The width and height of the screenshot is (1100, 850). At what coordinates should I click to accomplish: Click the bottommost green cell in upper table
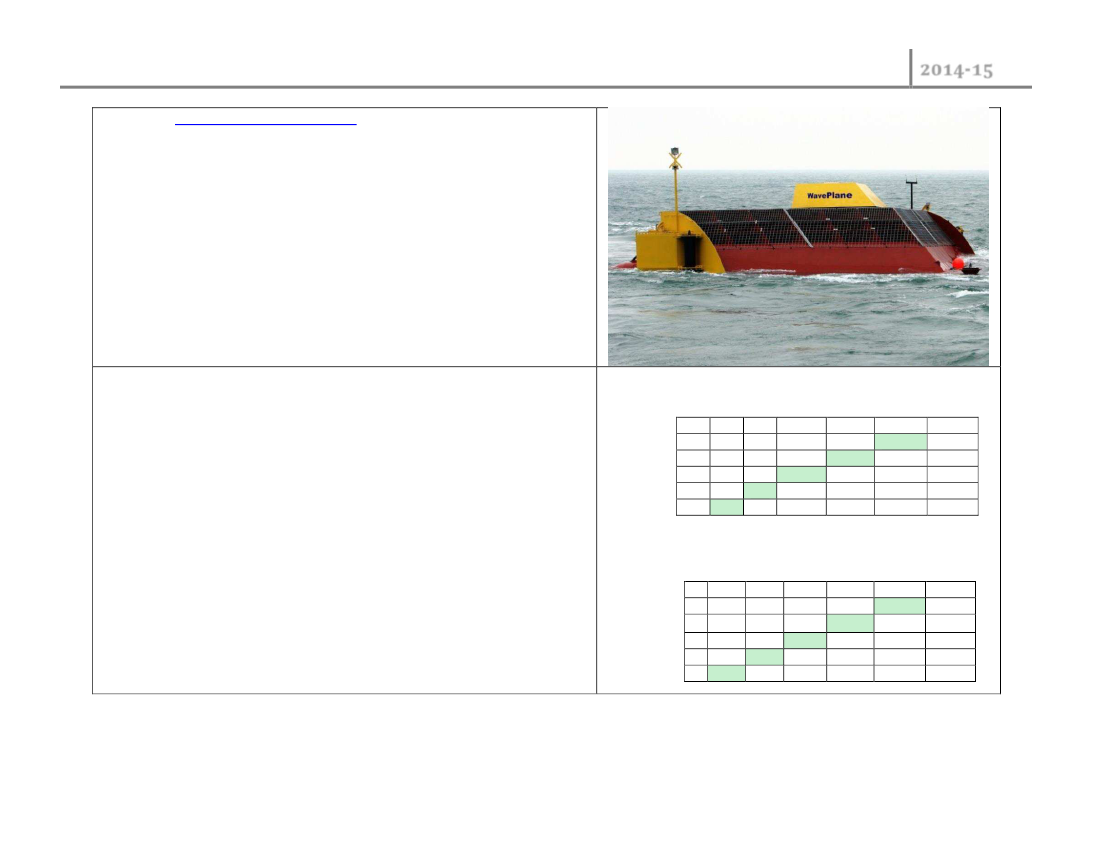[727, 507]
